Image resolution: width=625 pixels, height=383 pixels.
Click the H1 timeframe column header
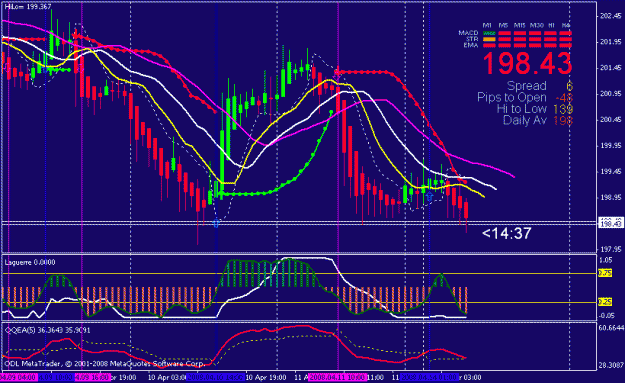pyautogui.click(x=552, y=26)
